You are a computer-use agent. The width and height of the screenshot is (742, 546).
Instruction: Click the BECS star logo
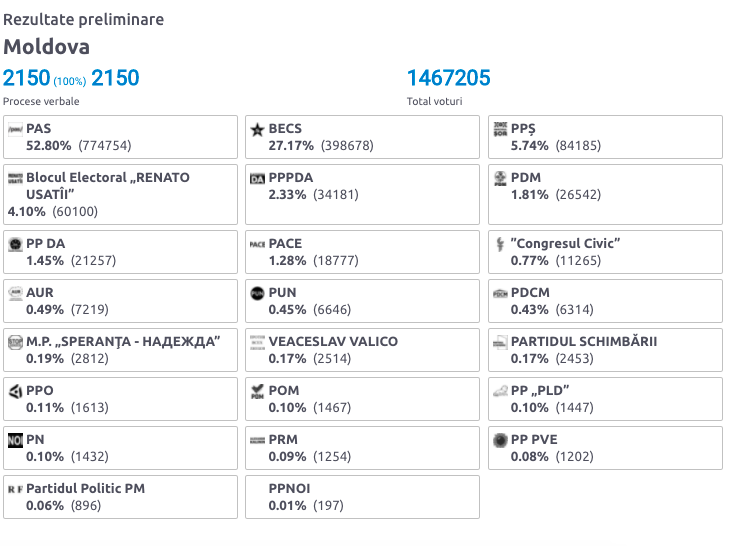257,129
